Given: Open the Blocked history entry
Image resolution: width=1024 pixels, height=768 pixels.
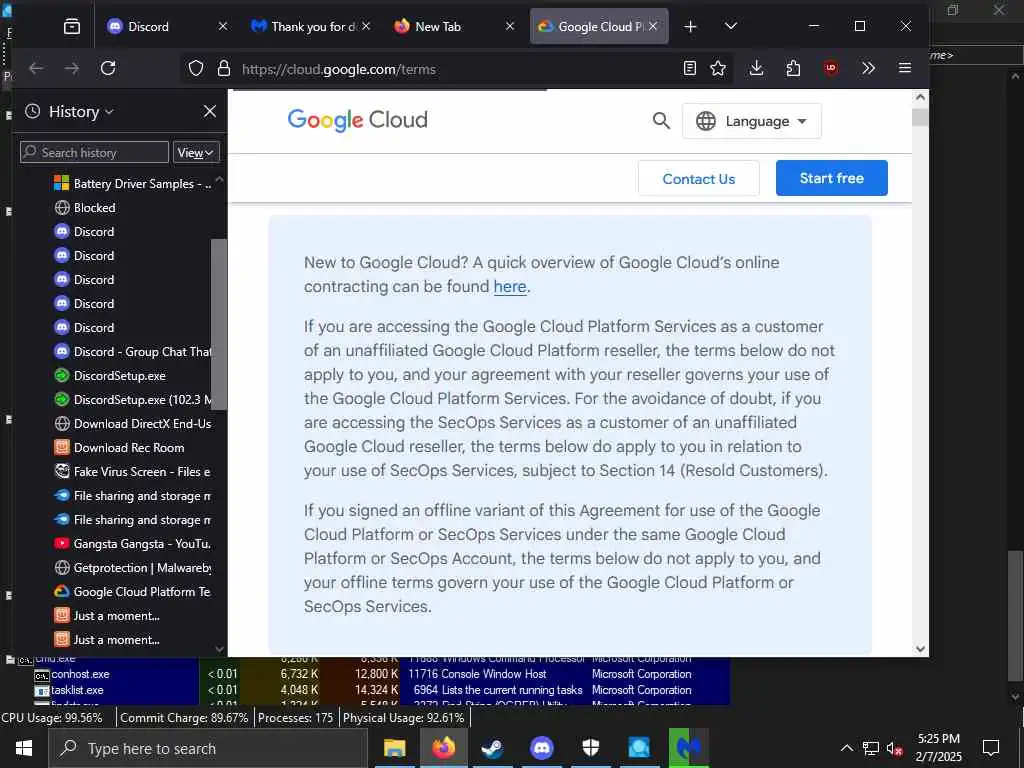Looking at the screenshot, I should pos(85,208).
